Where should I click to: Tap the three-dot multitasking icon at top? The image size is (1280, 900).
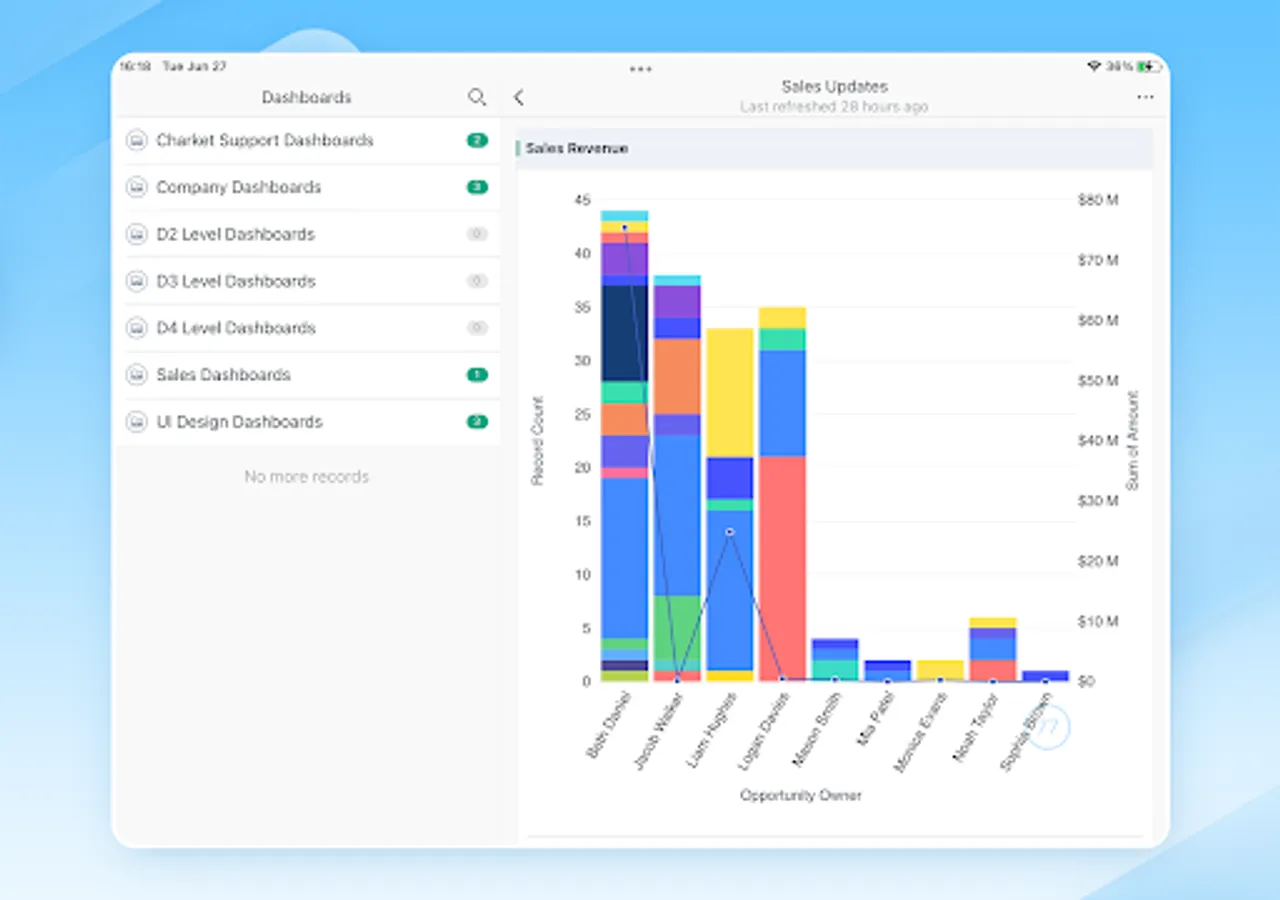(641, 69)
